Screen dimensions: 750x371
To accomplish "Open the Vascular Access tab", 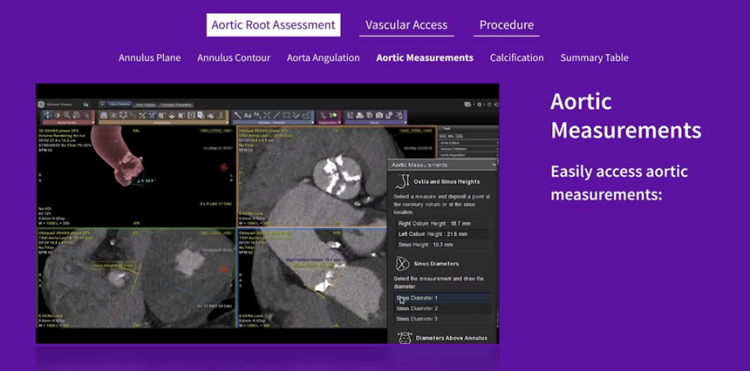I will (407, 25).
